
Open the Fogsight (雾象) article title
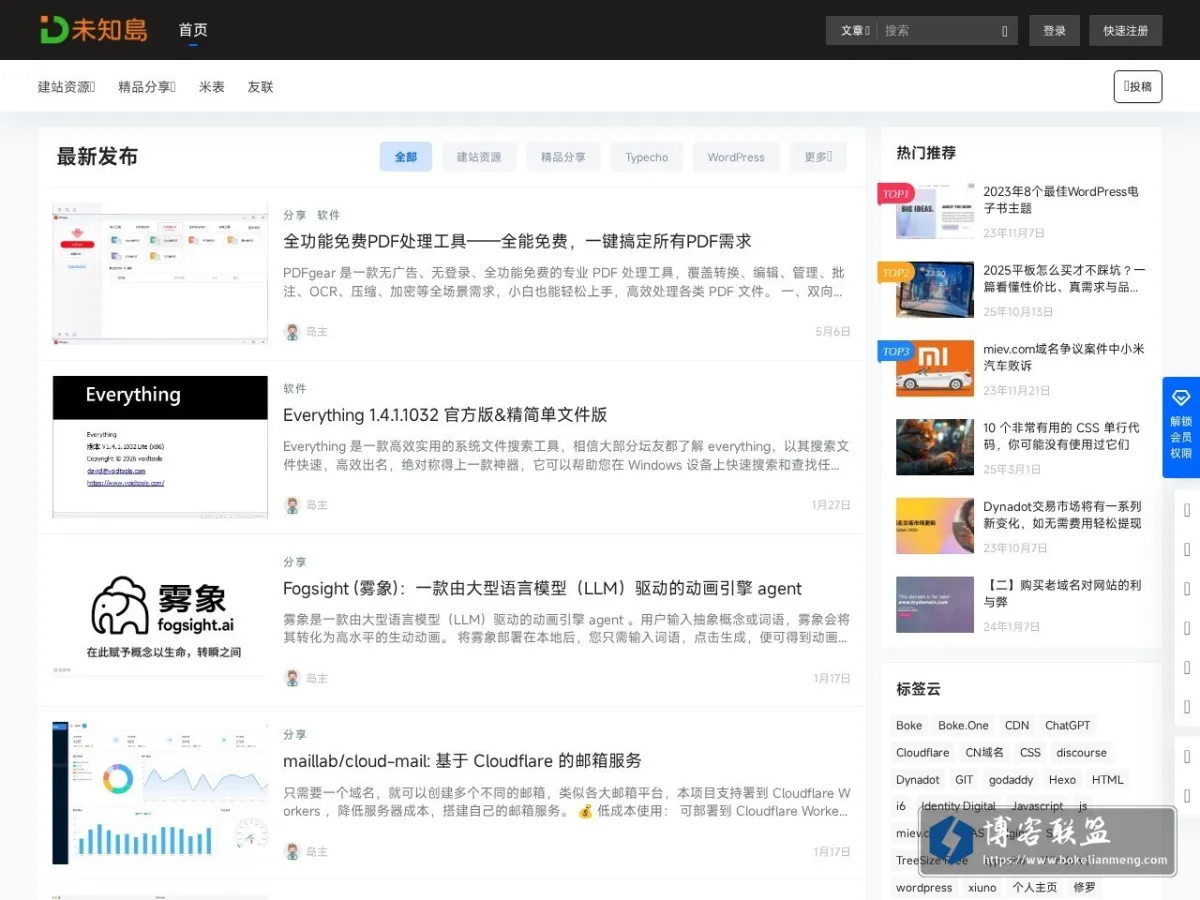[x=542, y=589]
